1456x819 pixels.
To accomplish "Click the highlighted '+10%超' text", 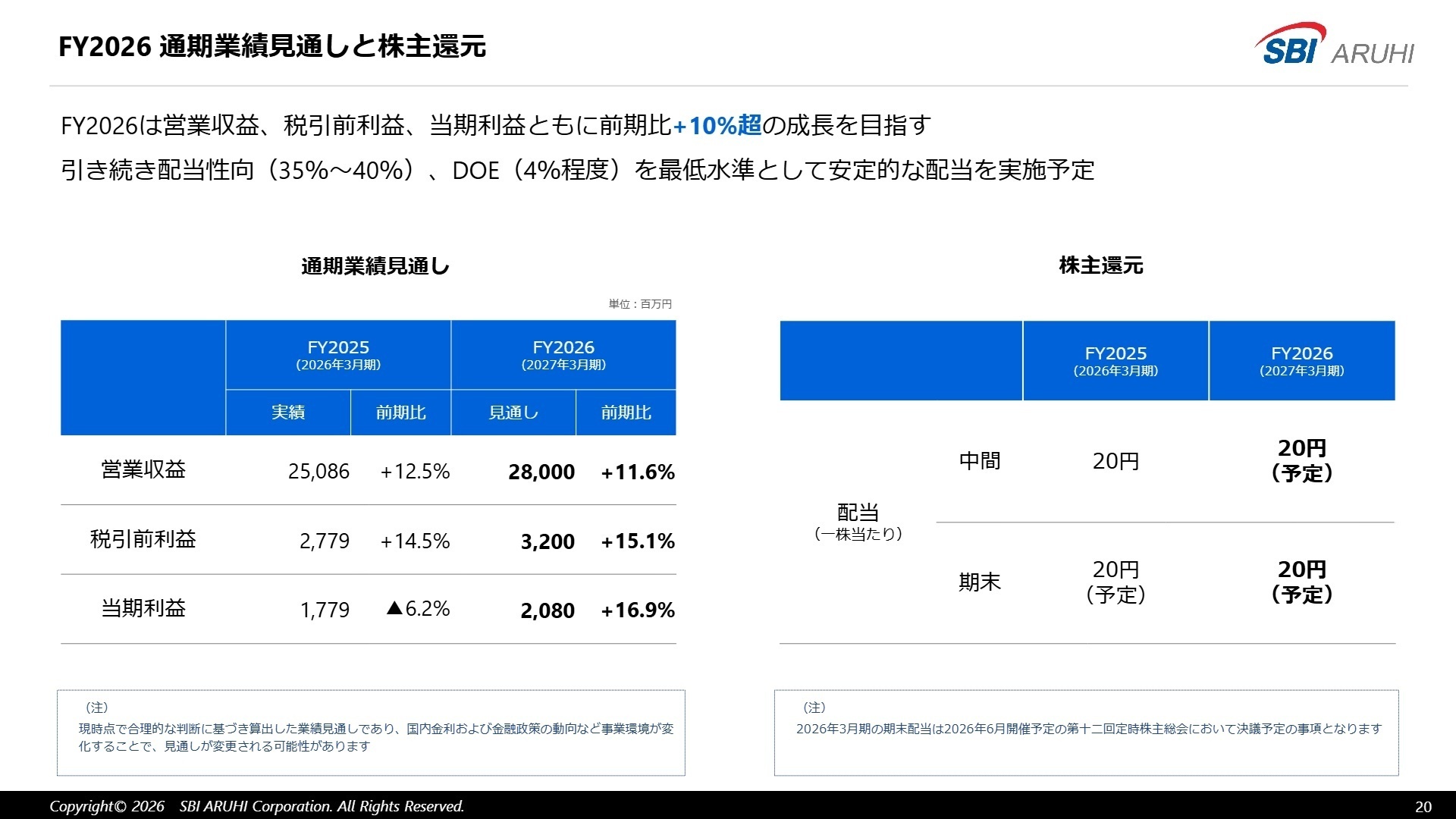I will (x=717, y=125).
